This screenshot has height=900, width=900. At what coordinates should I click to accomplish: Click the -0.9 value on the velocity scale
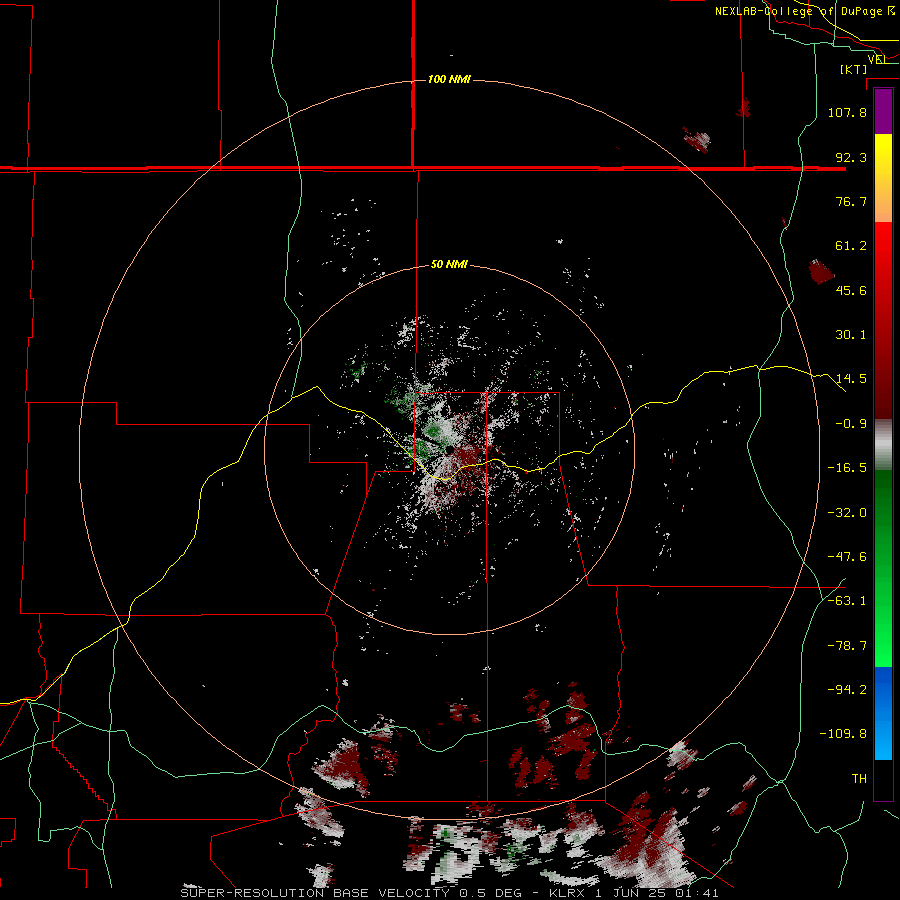point(851,424)
